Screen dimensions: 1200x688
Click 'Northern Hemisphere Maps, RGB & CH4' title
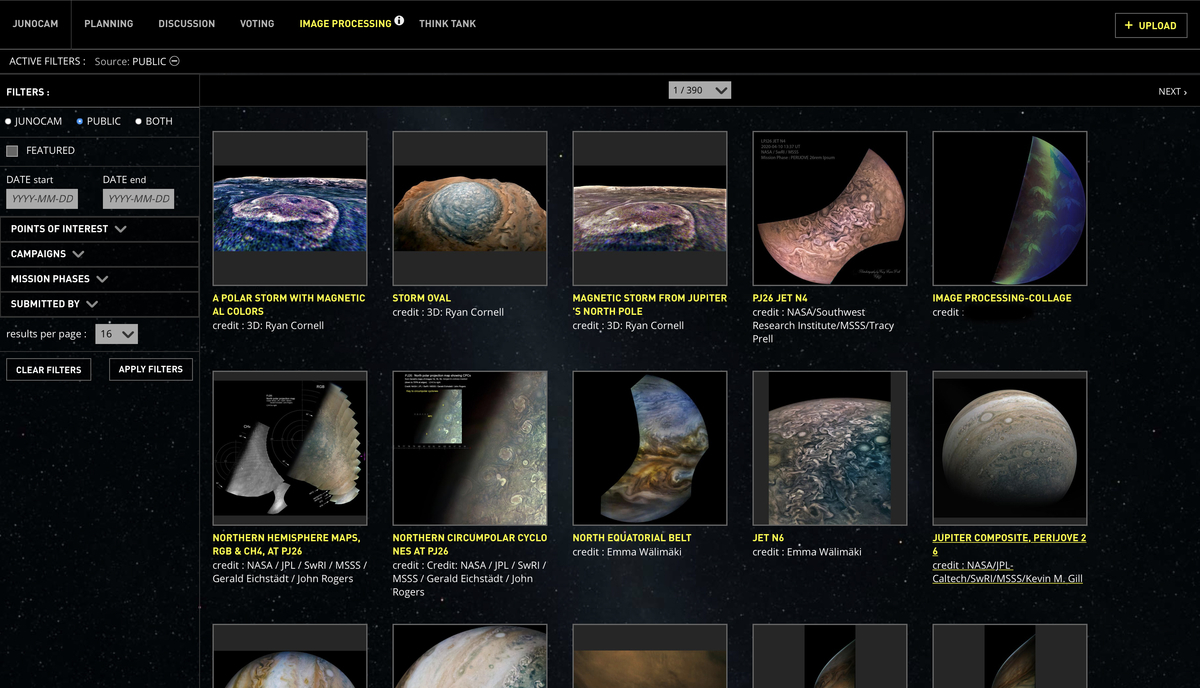(x=287, y=544)
